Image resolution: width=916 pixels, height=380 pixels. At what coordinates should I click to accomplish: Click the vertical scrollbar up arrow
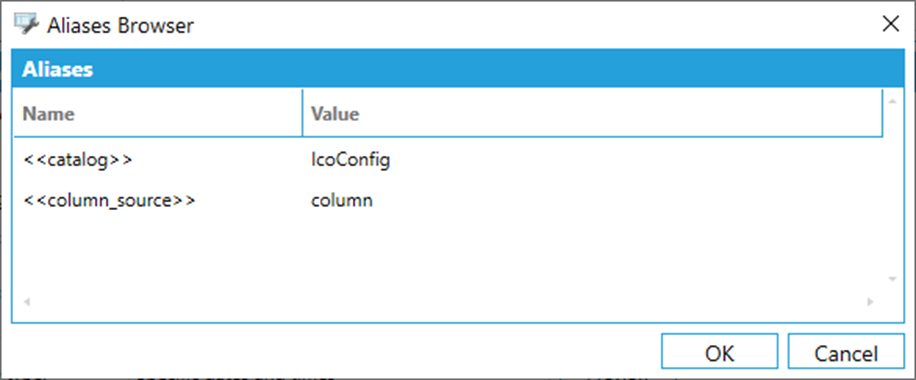click(x=892, y=102)
